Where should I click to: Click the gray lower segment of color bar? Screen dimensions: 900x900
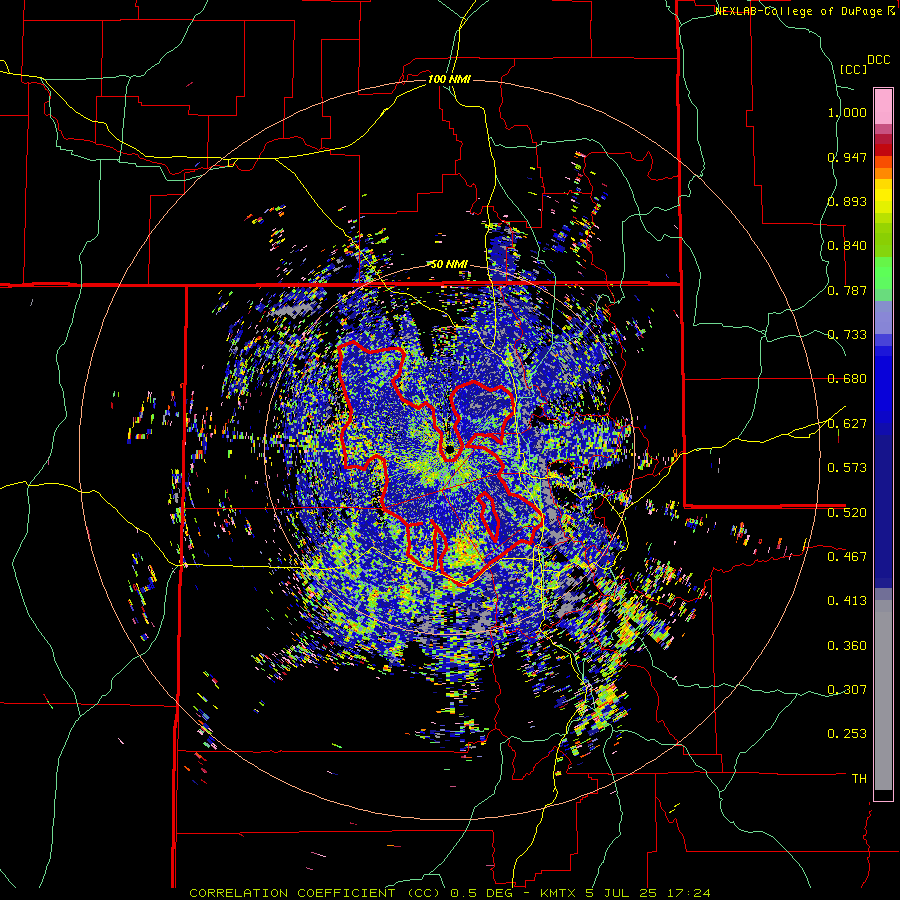(883, 695)
